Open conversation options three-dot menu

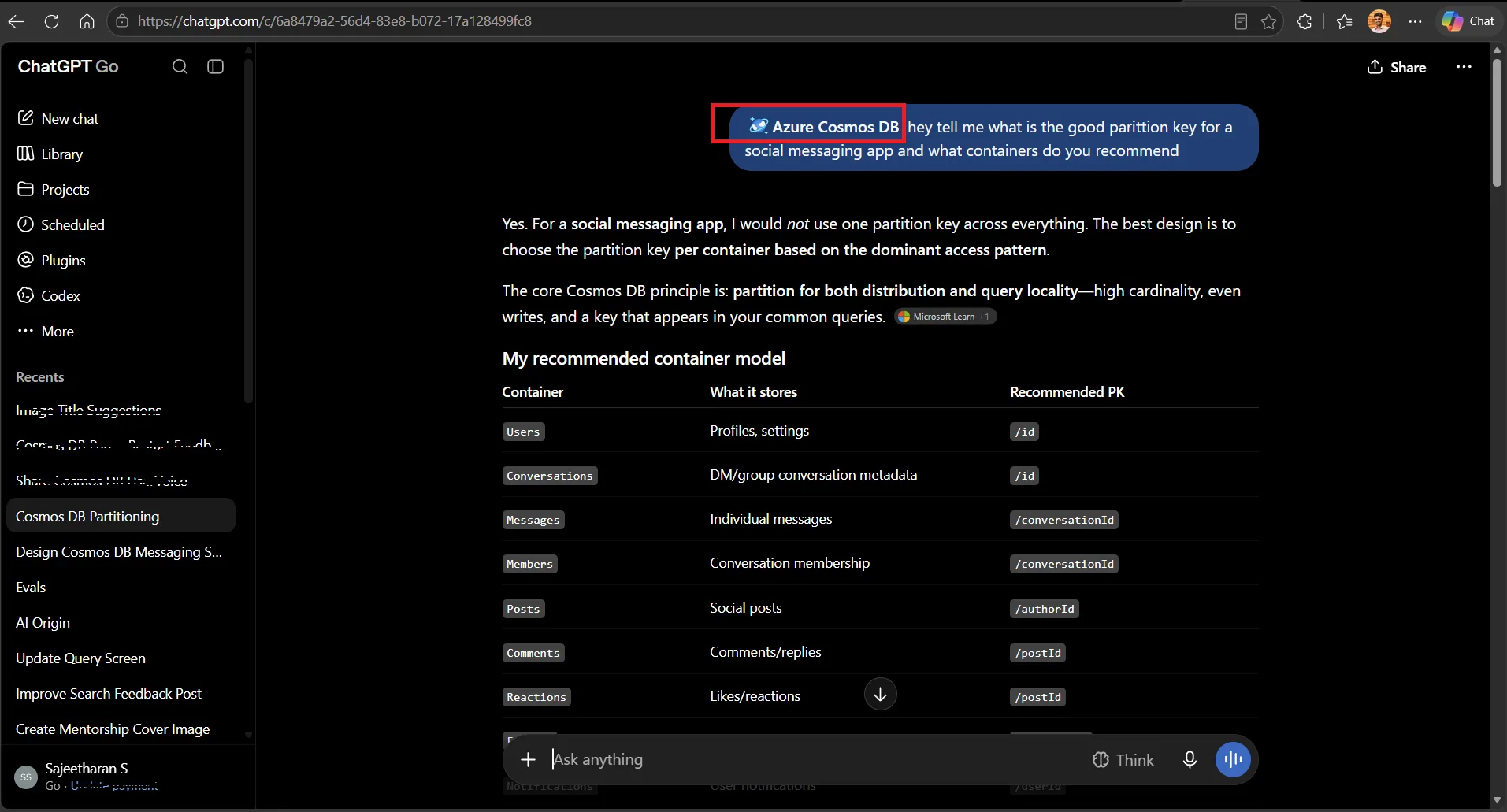click(x=1464, y=67)
